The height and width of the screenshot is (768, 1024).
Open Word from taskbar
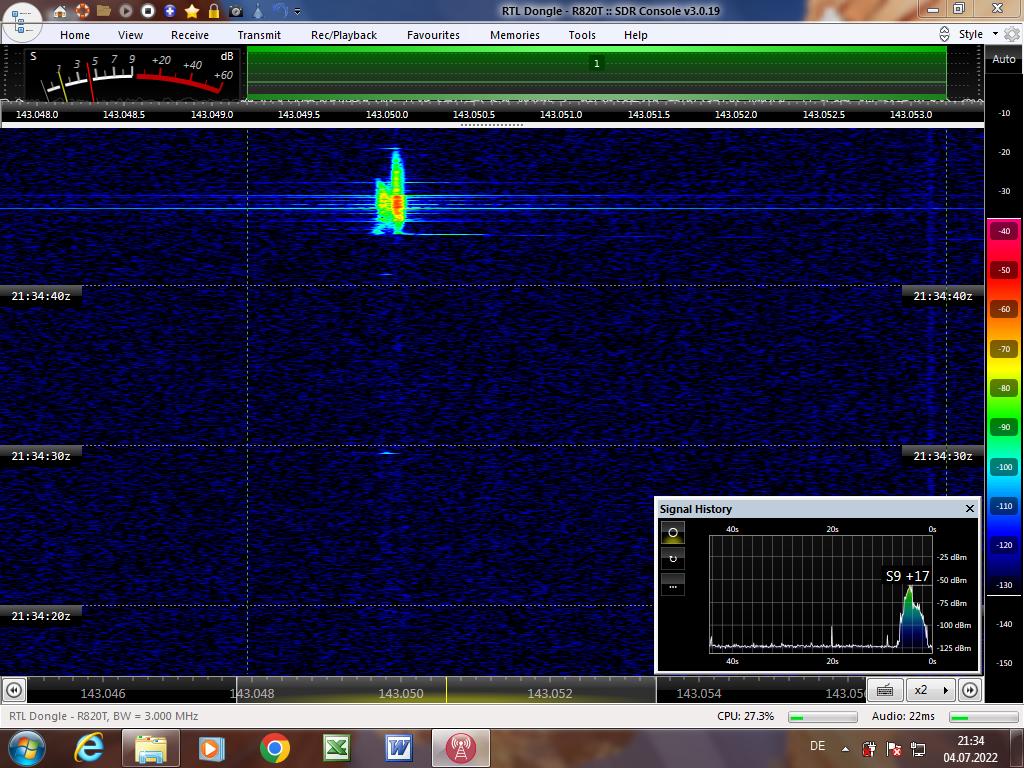tap(398, 748)
